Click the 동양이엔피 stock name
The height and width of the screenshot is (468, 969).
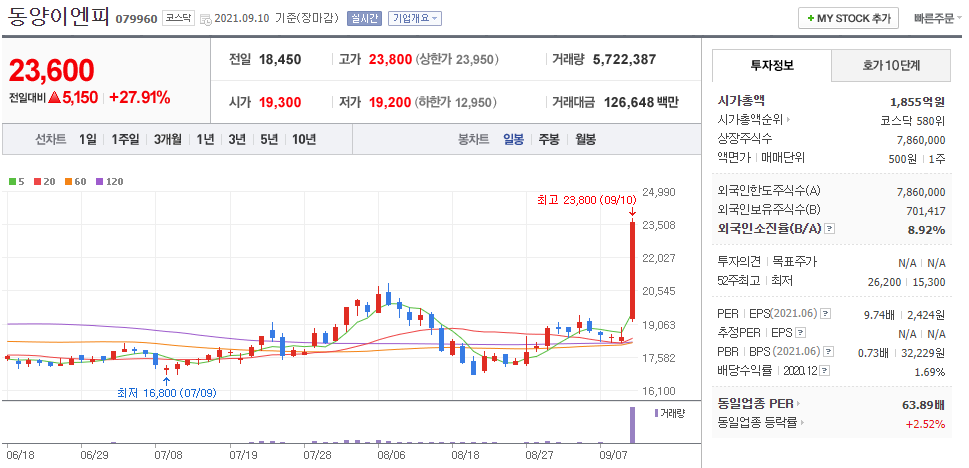[58, 17]
